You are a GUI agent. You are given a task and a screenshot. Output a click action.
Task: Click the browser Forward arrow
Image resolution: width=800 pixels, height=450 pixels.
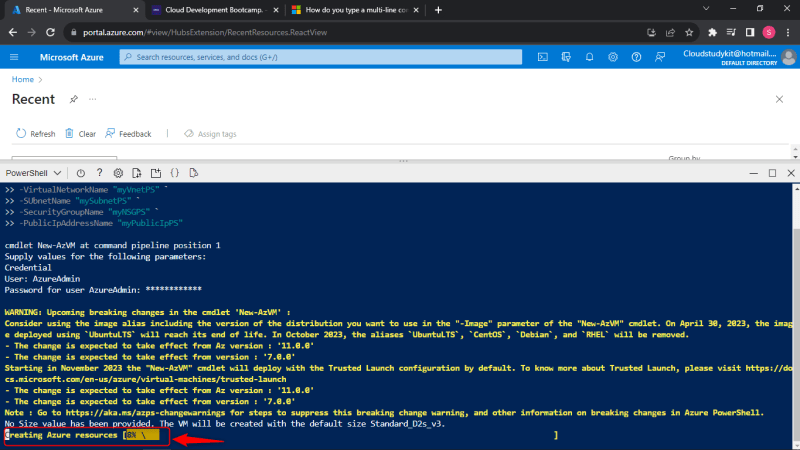pos(32,32)
